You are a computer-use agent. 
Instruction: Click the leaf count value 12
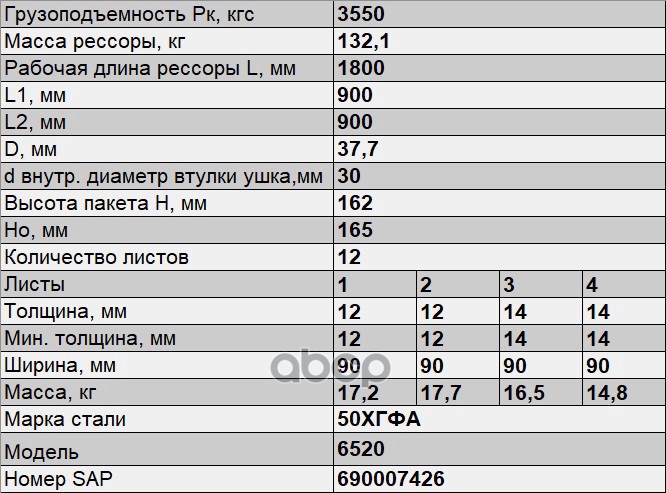point(349,257)
